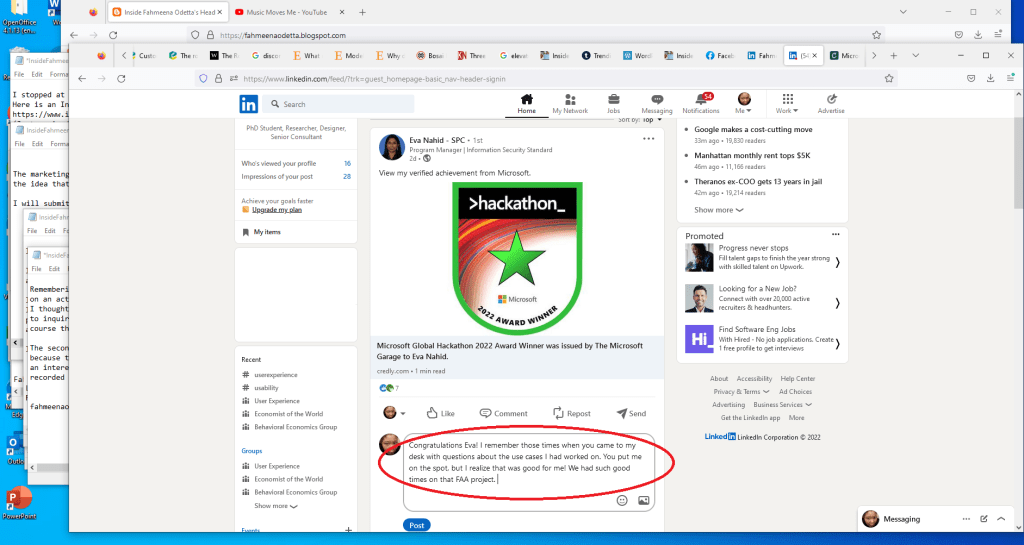The width and height of the screenshot is (1024, 545).
Task: Open Progress never stops Upwork ad
Action: coord(762,257)
